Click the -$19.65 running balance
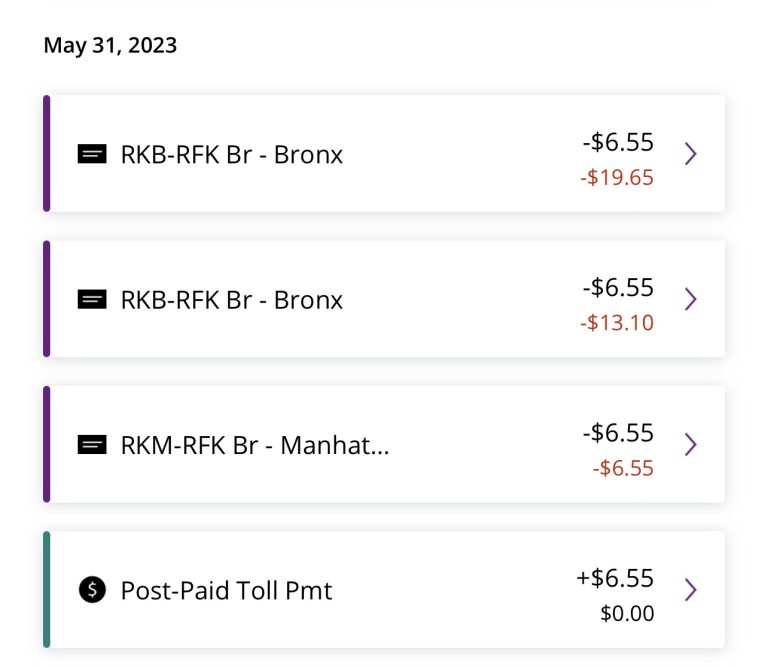 coord(617,177)
